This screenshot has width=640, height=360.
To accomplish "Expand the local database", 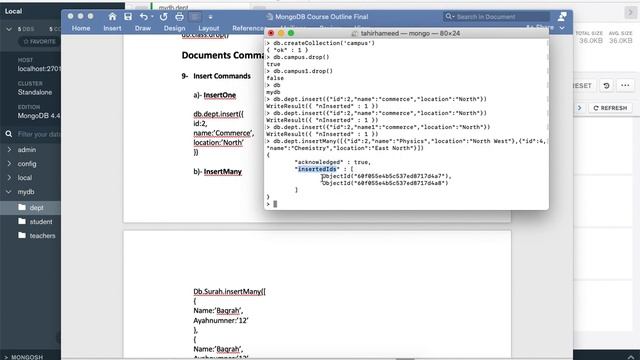I will click(x=9, y=178).
